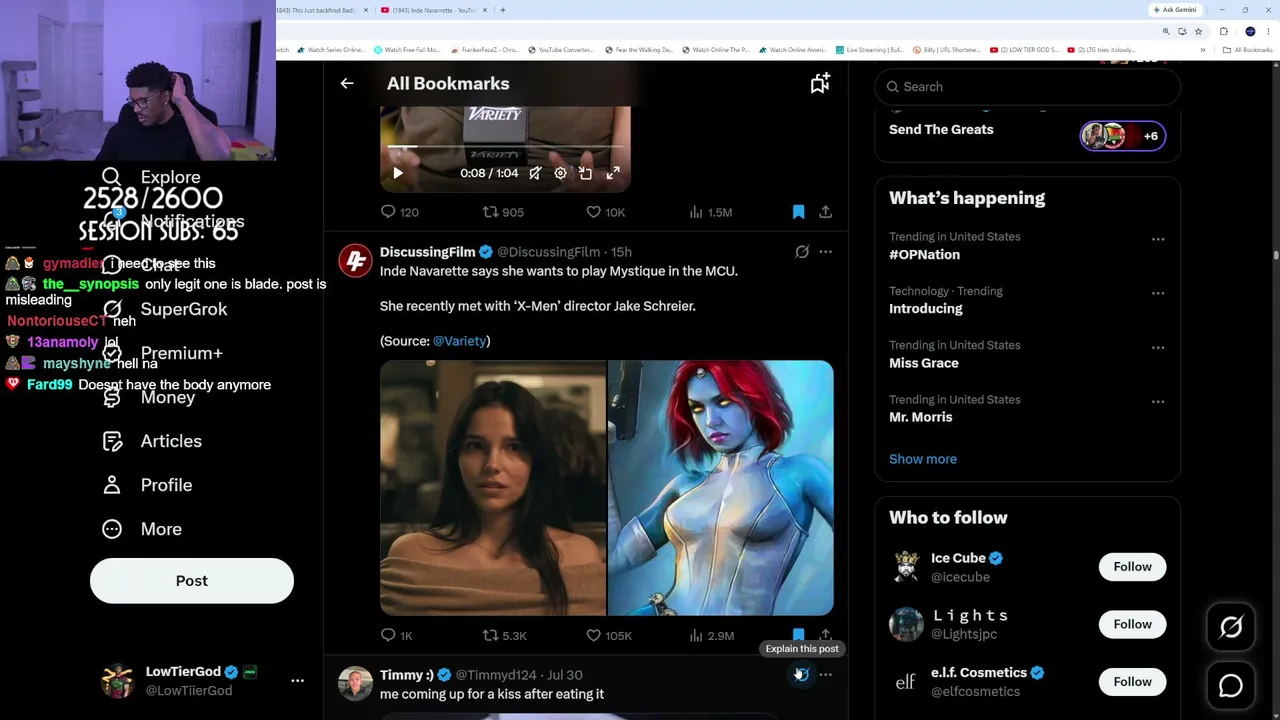Pop out the Variety video picture-in-picture

point(585,173)
